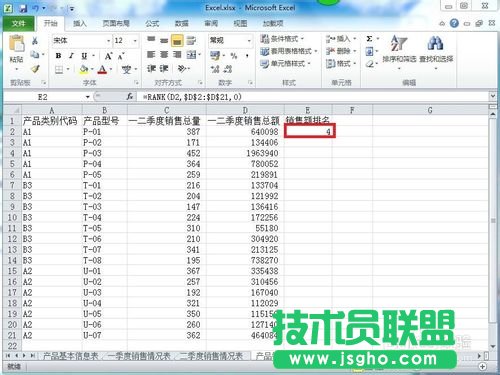Viewport: 500px width, 375px height.
Task: Open the 文件 File tab
Action: [x=18, y=23]
